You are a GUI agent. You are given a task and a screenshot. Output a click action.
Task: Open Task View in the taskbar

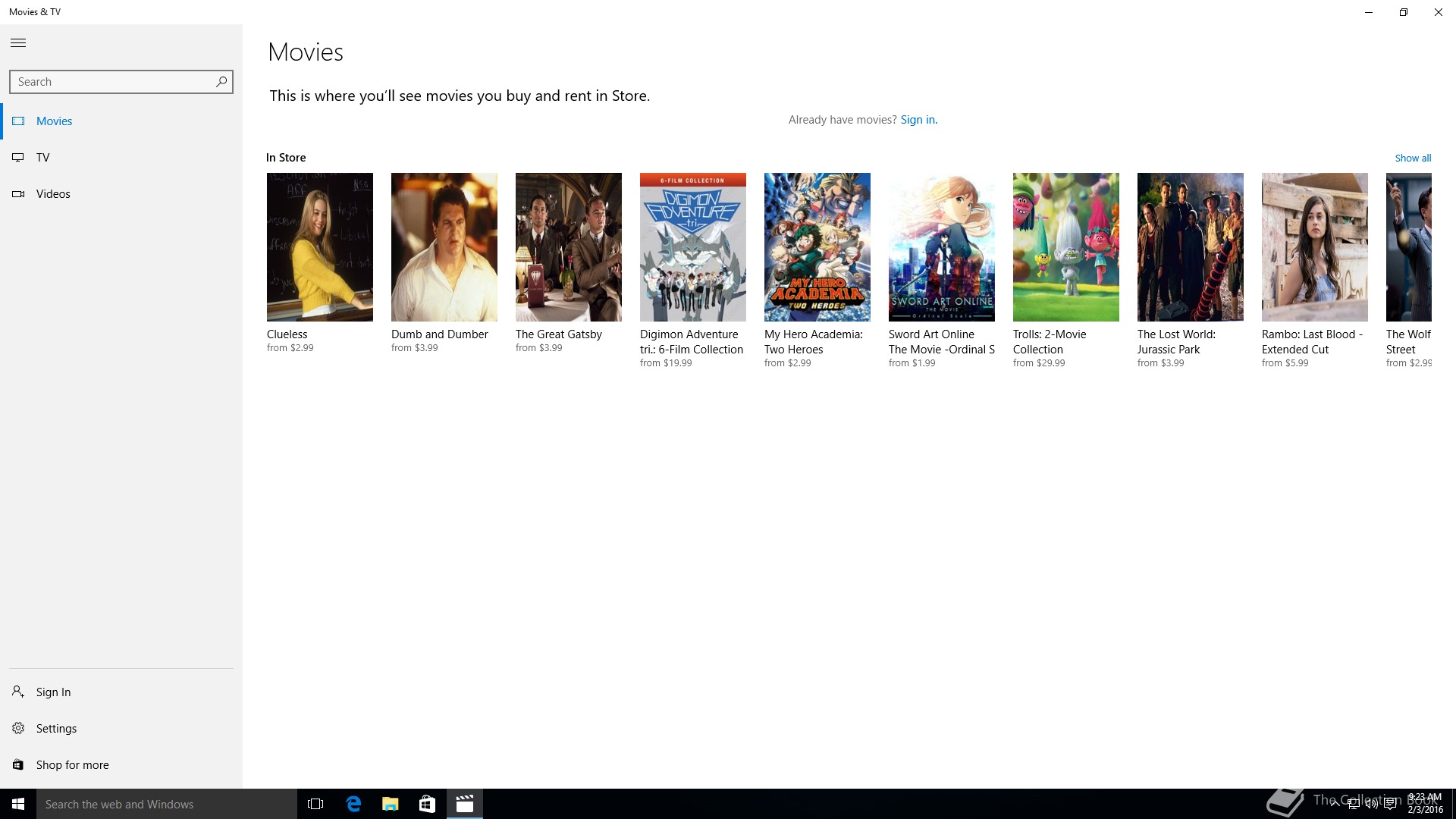315,804
